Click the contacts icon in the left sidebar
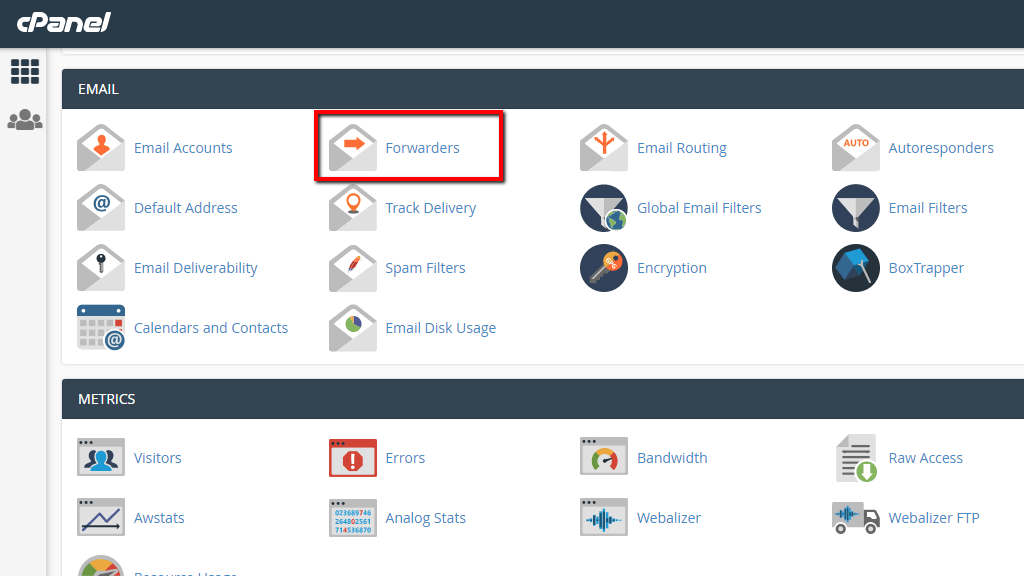The image size is (1024, 576). point(24,119)
